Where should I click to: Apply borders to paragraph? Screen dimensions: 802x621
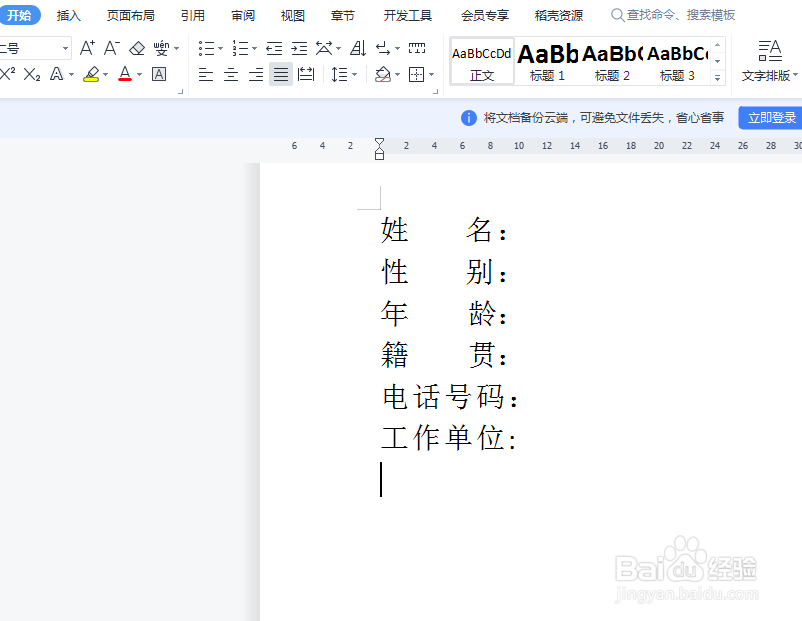point(416,75)
